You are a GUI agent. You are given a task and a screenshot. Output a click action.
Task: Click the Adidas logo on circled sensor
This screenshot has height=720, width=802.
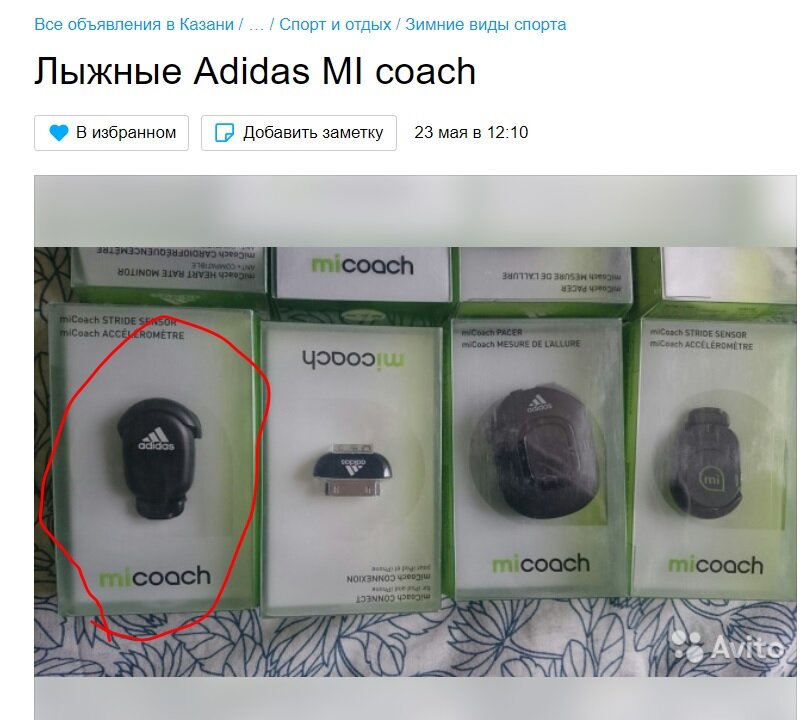point(157,439)
